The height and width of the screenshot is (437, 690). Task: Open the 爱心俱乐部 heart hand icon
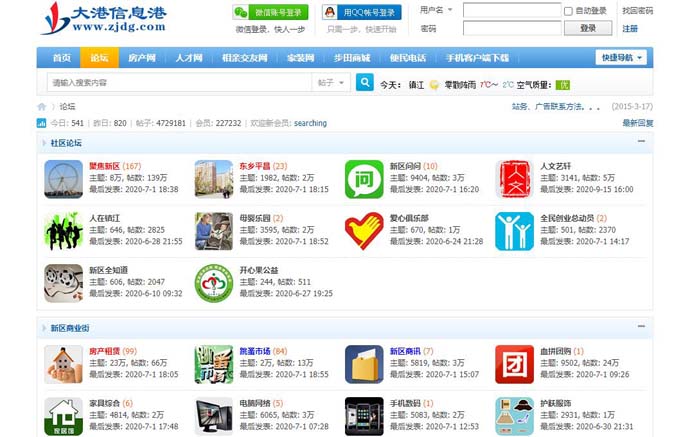coord(364,231)
